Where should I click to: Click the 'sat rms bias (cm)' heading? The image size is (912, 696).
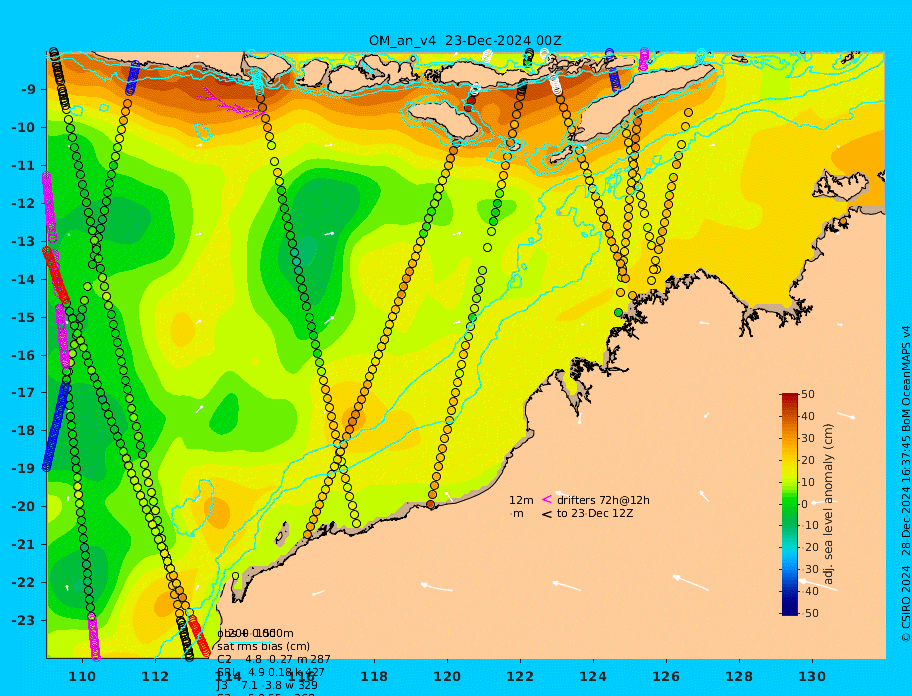(x=263, y=646)
